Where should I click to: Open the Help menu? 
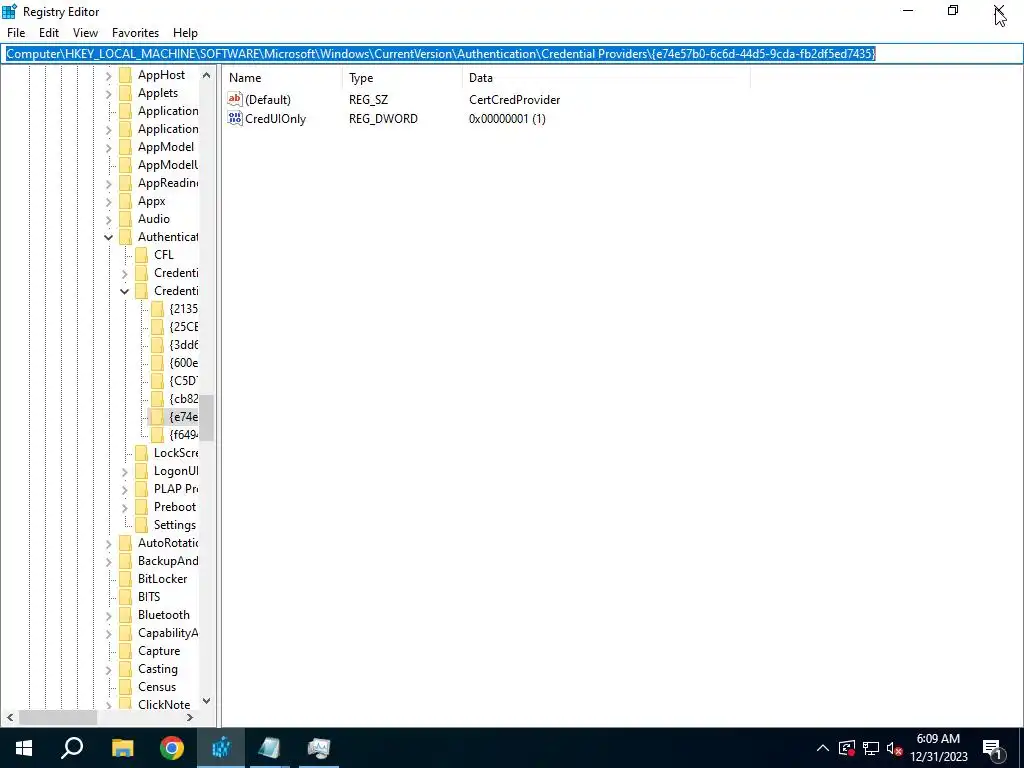[185, 33]
